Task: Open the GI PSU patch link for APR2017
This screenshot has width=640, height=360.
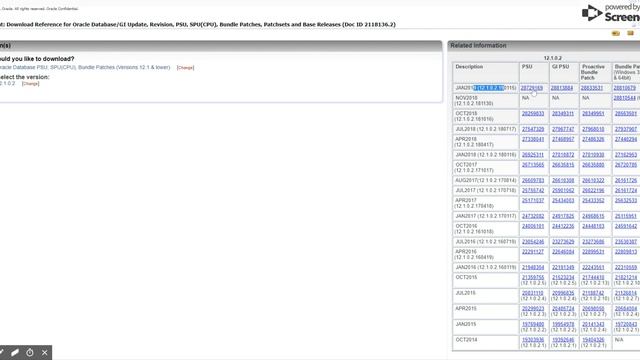Action: pyautogui.click(x=563, y=201)
